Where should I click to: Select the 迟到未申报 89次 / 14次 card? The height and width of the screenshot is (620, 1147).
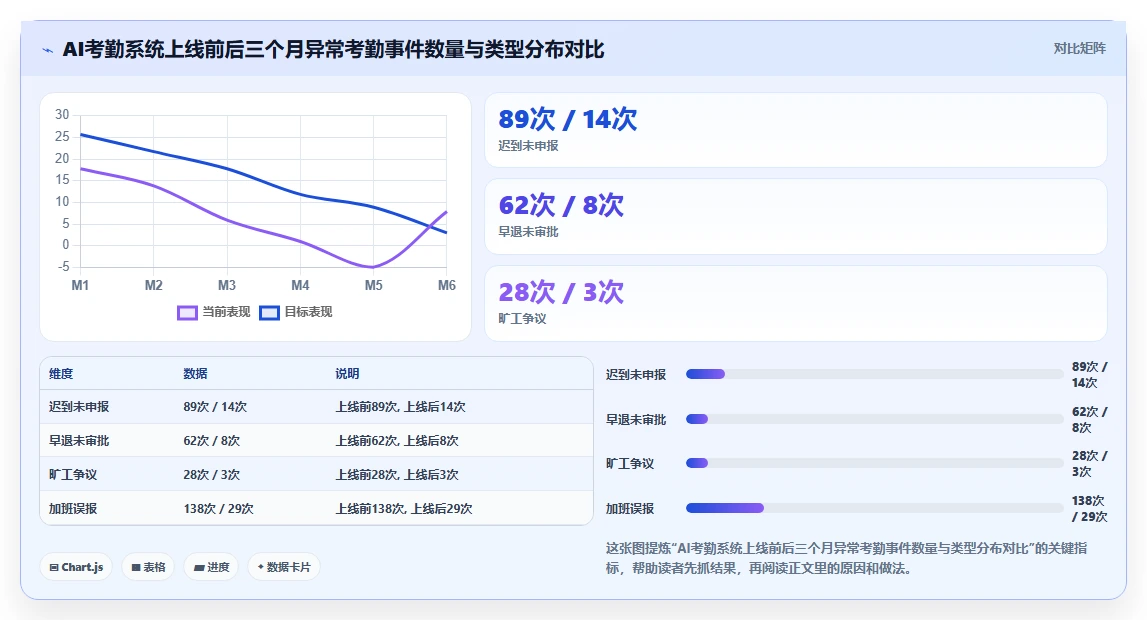point(795,130)
